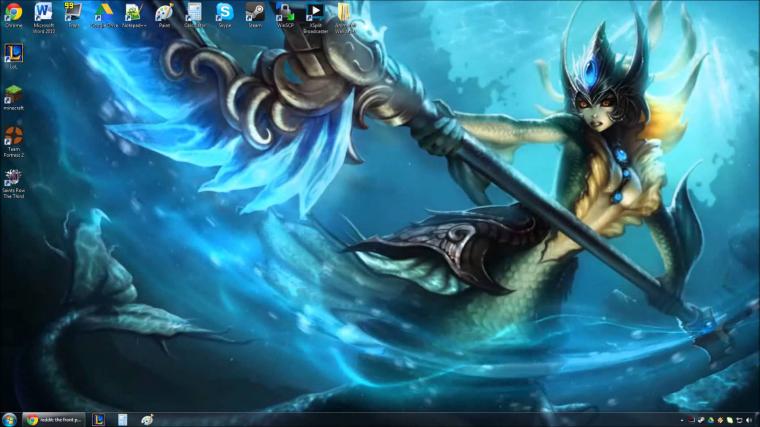Open the Google Drive desktop shortcut
760x427 pixels.
(103, 16)
